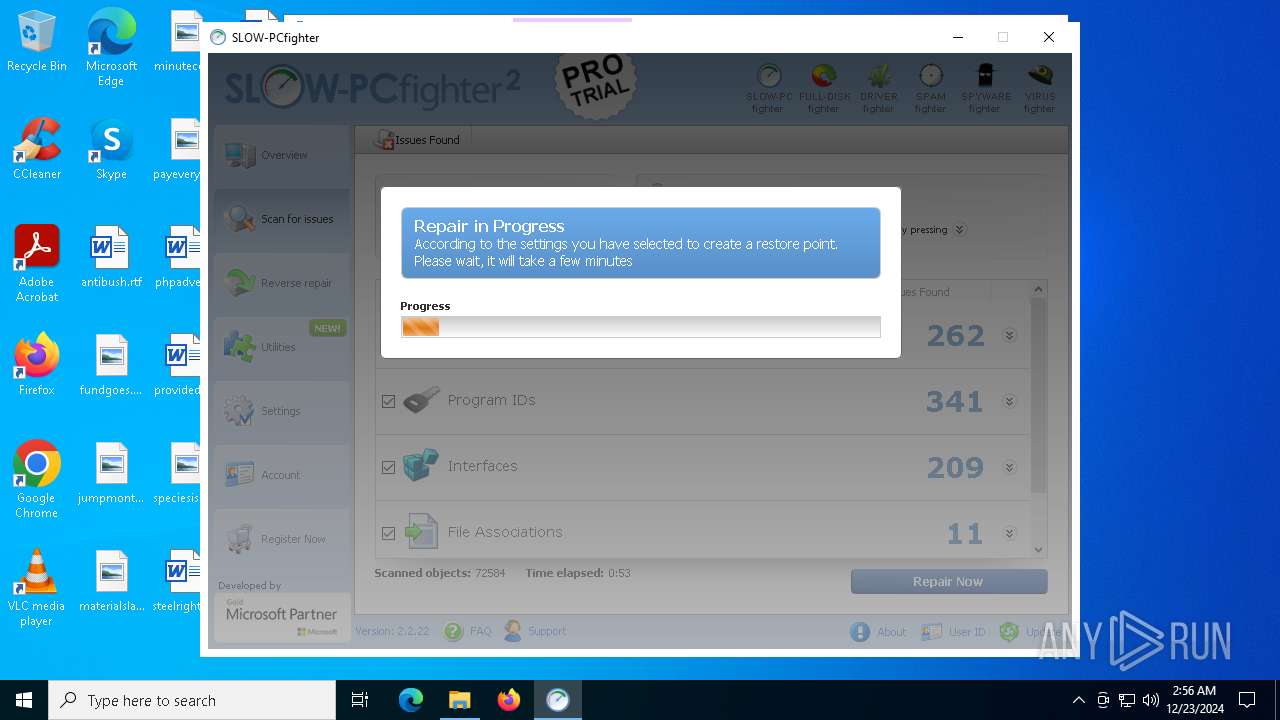Click the issues list scrollbar up arrow
This screenshot has height=720, width=1280.
pos(1038,290)
